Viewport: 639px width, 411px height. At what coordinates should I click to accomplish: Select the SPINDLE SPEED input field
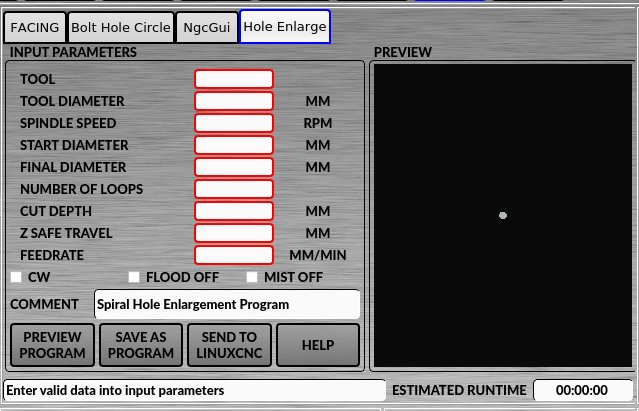click(234, 123)
